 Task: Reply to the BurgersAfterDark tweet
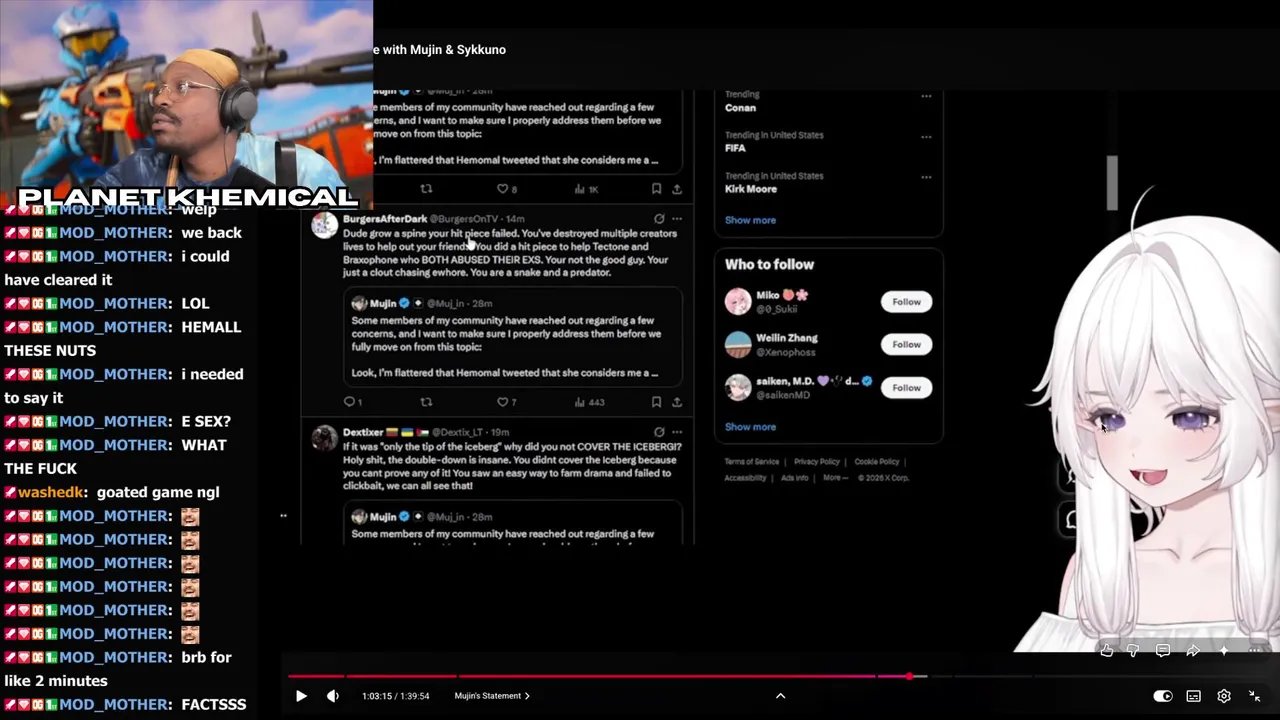coord(352,402)
